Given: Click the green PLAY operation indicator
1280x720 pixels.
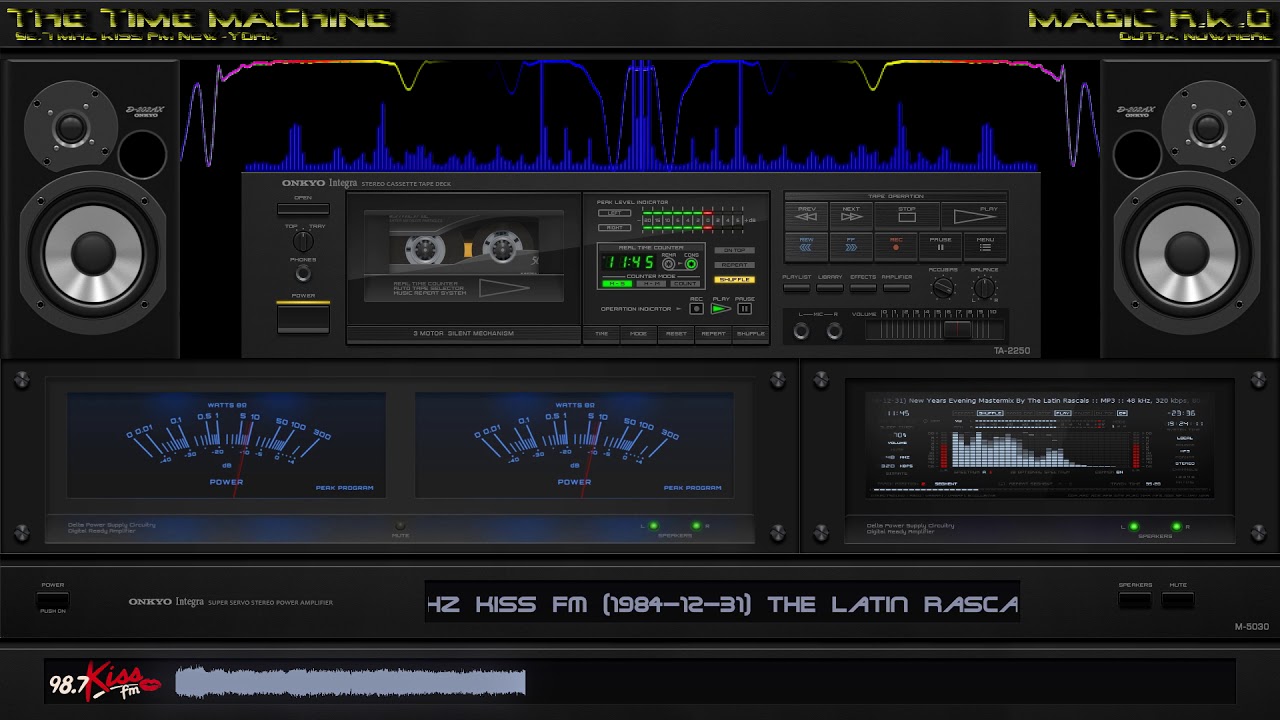Looking at the screenshot, I should pos(721,309).
